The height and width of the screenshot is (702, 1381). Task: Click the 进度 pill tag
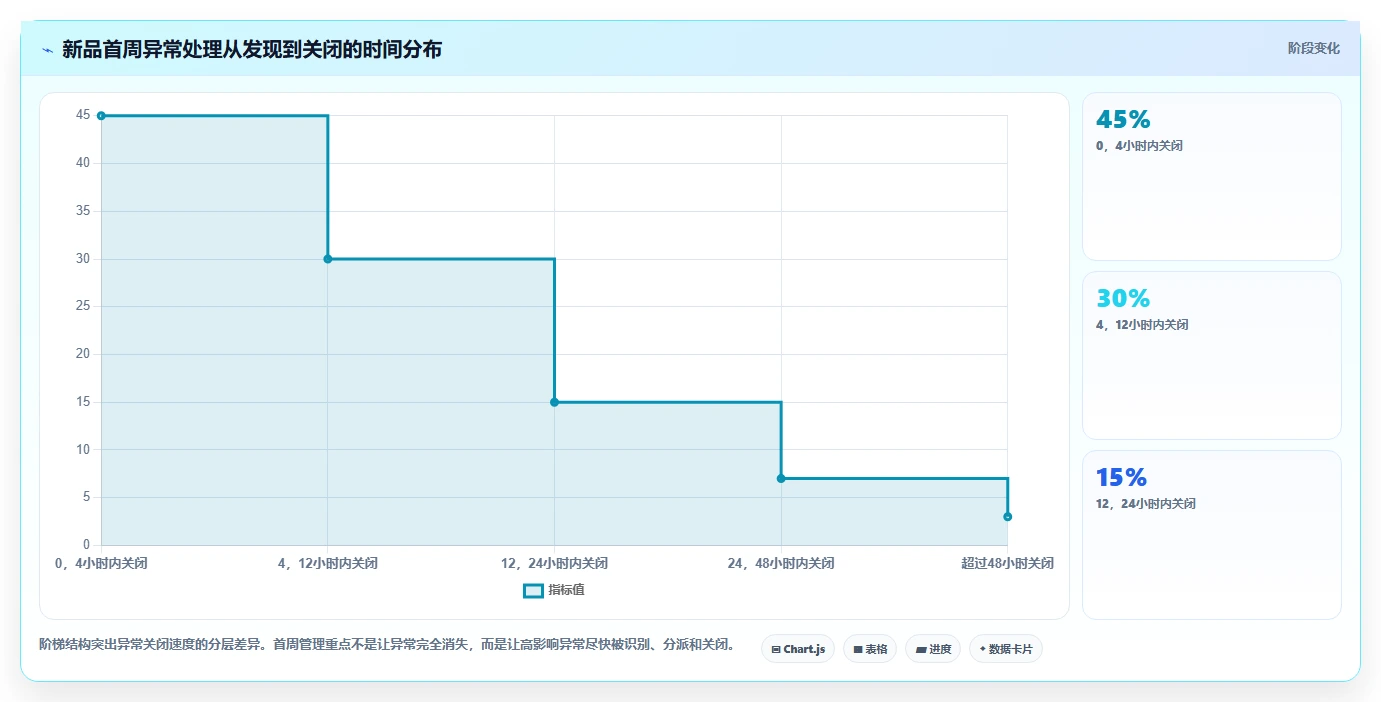tap(933, 649)
